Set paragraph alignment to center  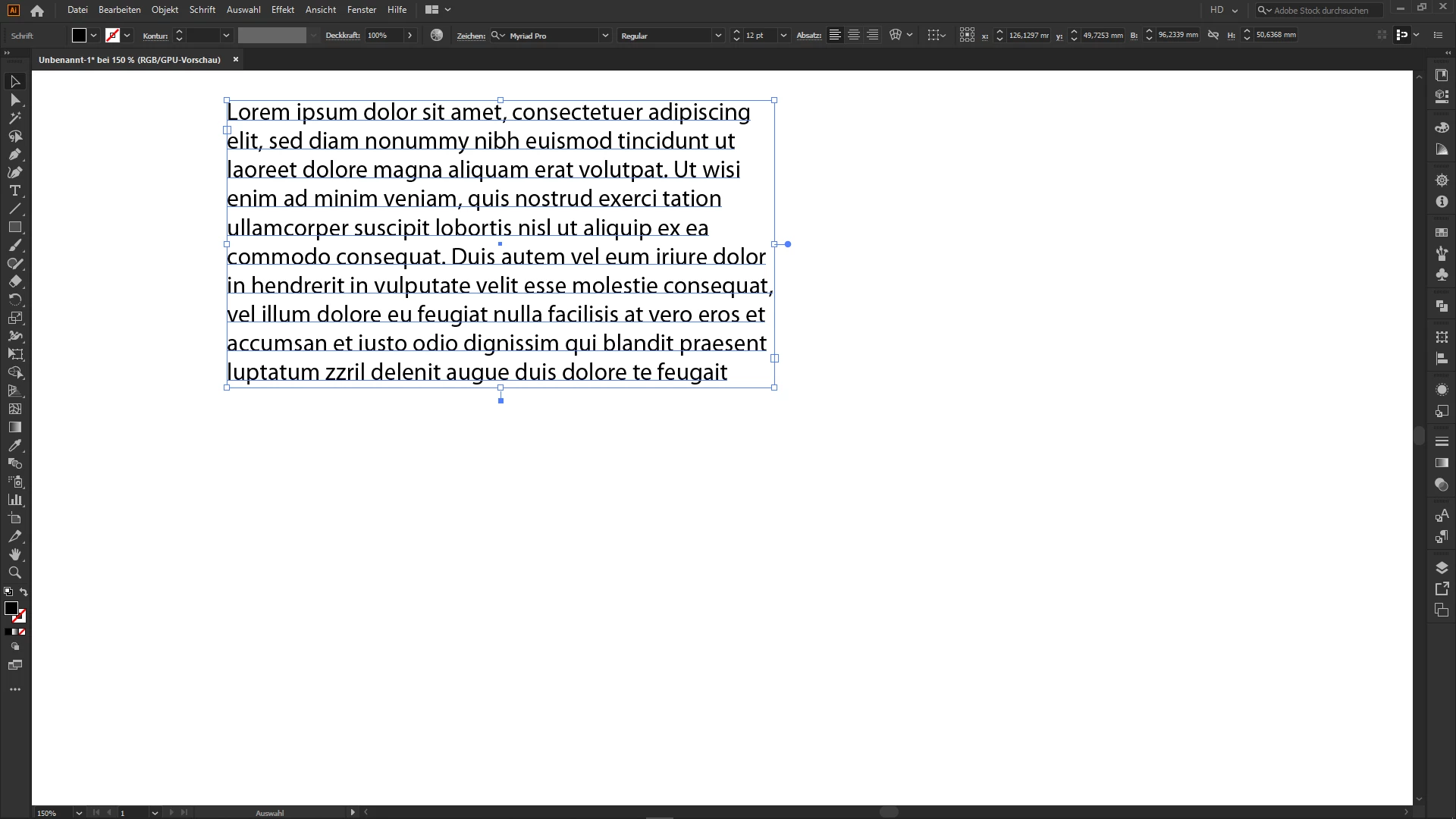click(854, 35)
